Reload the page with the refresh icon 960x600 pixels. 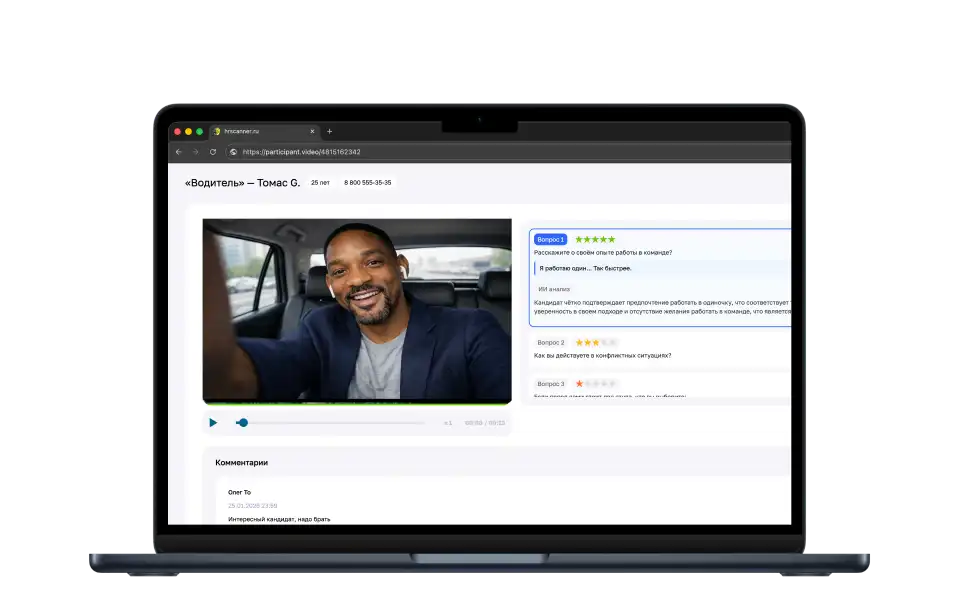click(212, 152)
